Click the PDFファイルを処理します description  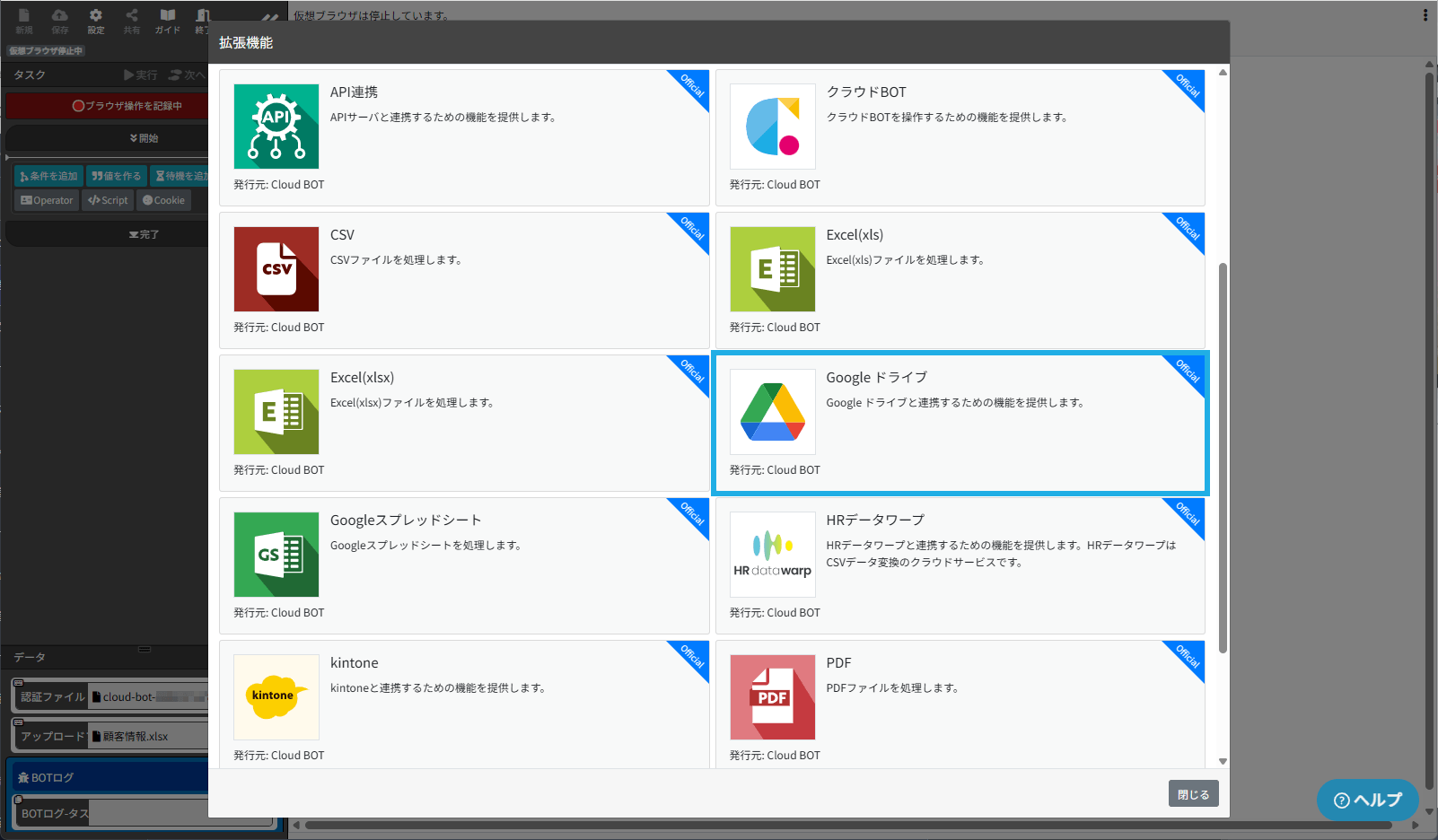(892, 687)
